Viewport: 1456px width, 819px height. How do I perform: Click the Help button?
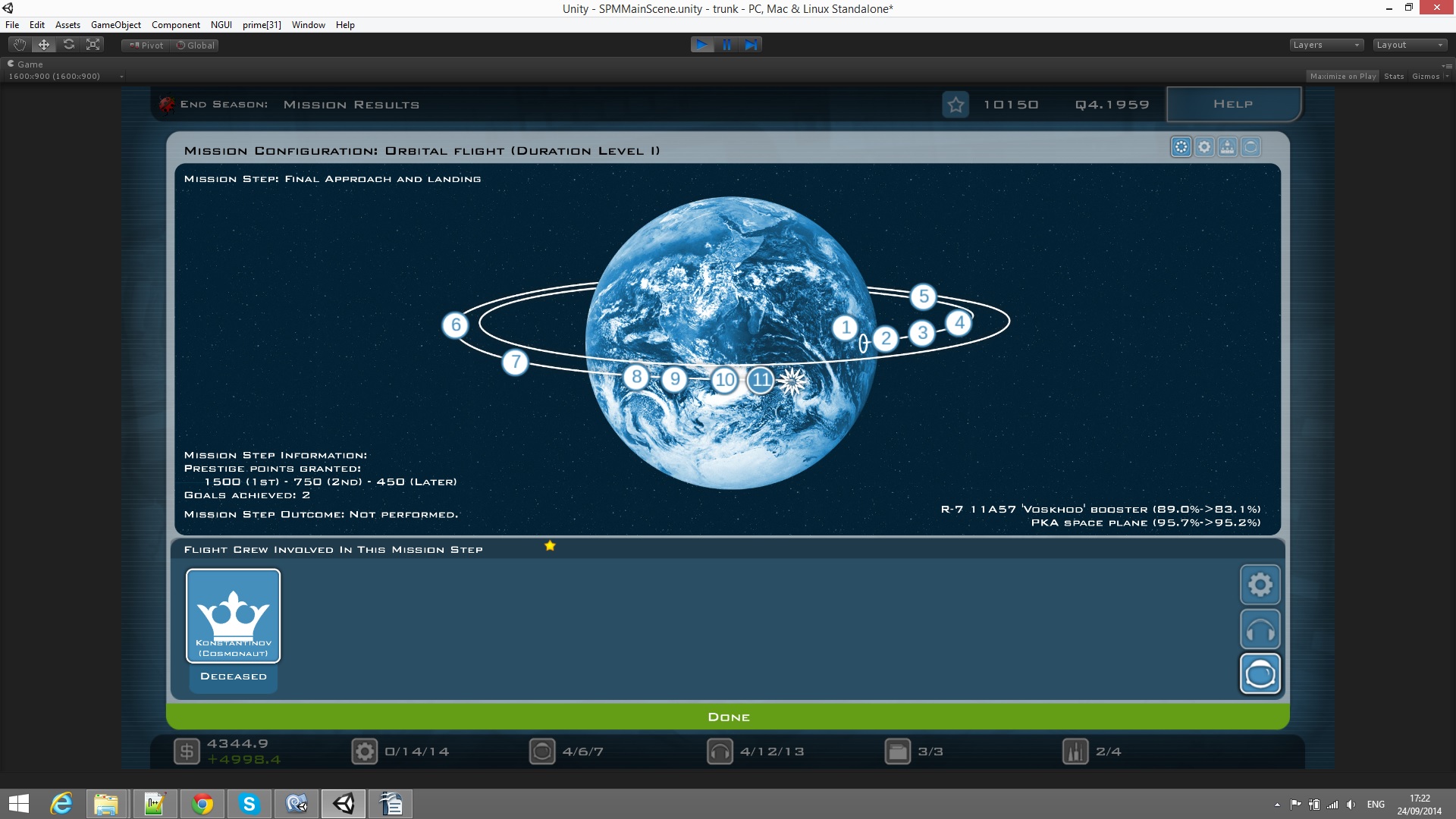point(1233,104)
